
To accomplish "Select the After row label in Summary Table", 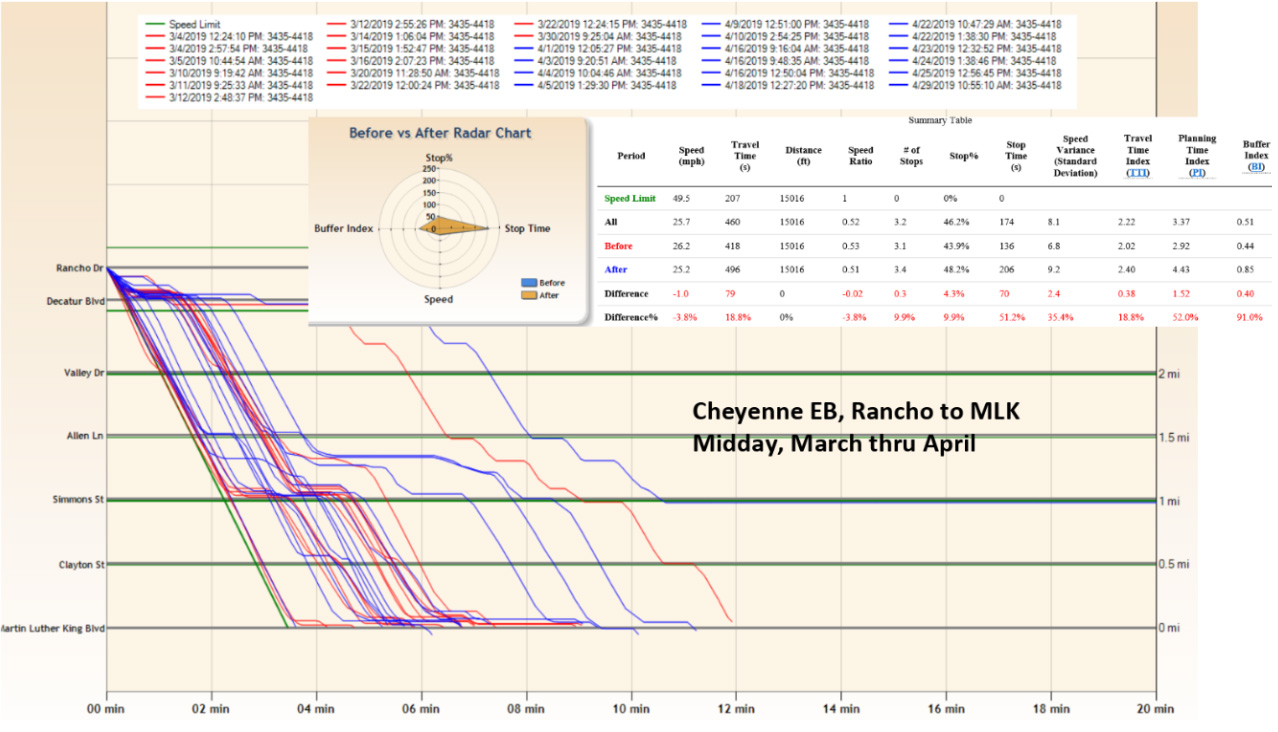I will [616, 270].
